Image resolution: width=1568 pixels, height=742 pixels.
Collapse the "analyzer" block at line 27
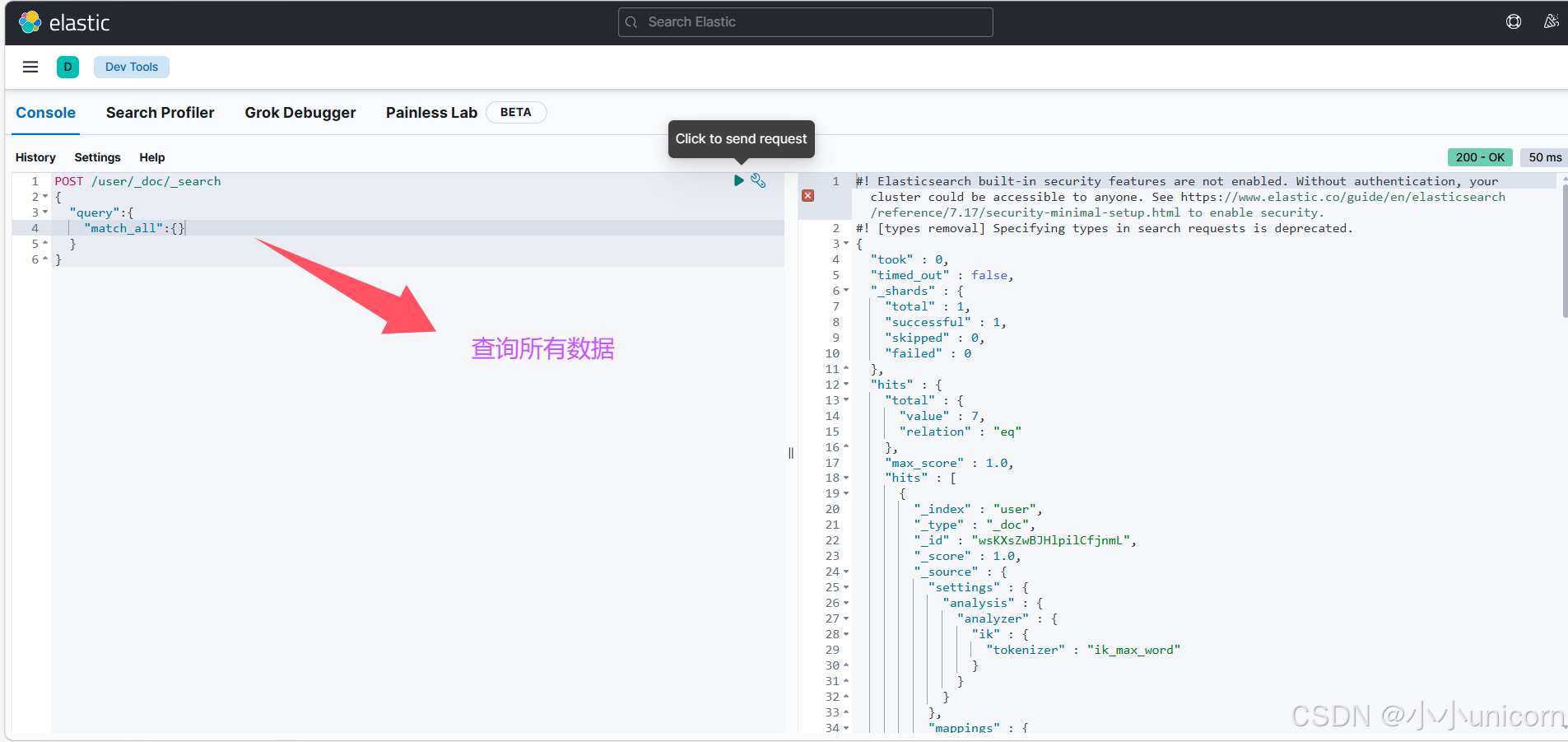(846, 618)
